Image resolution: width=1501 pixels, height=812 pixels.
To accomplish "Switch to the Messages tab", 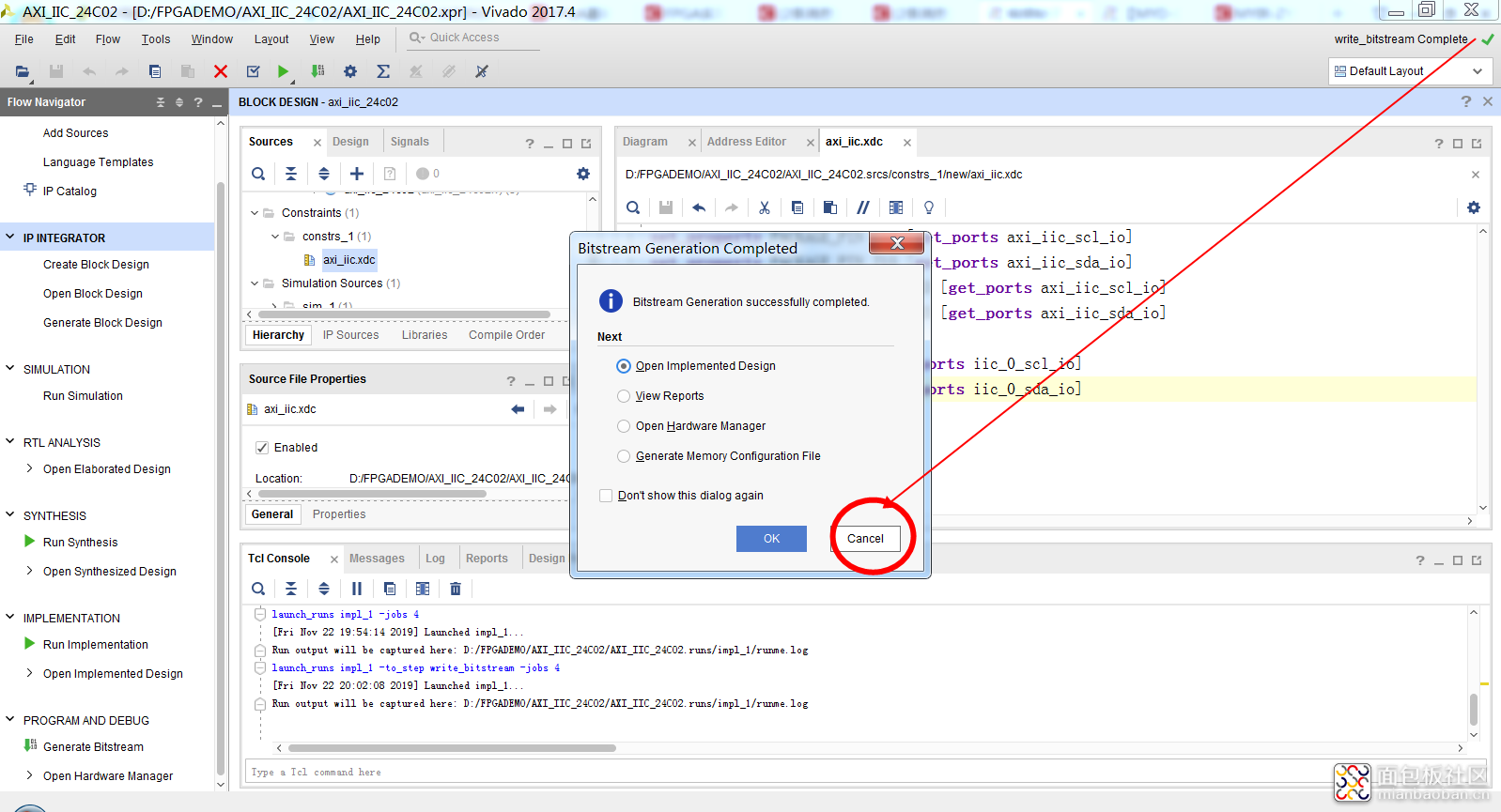I will click(377, 559).
